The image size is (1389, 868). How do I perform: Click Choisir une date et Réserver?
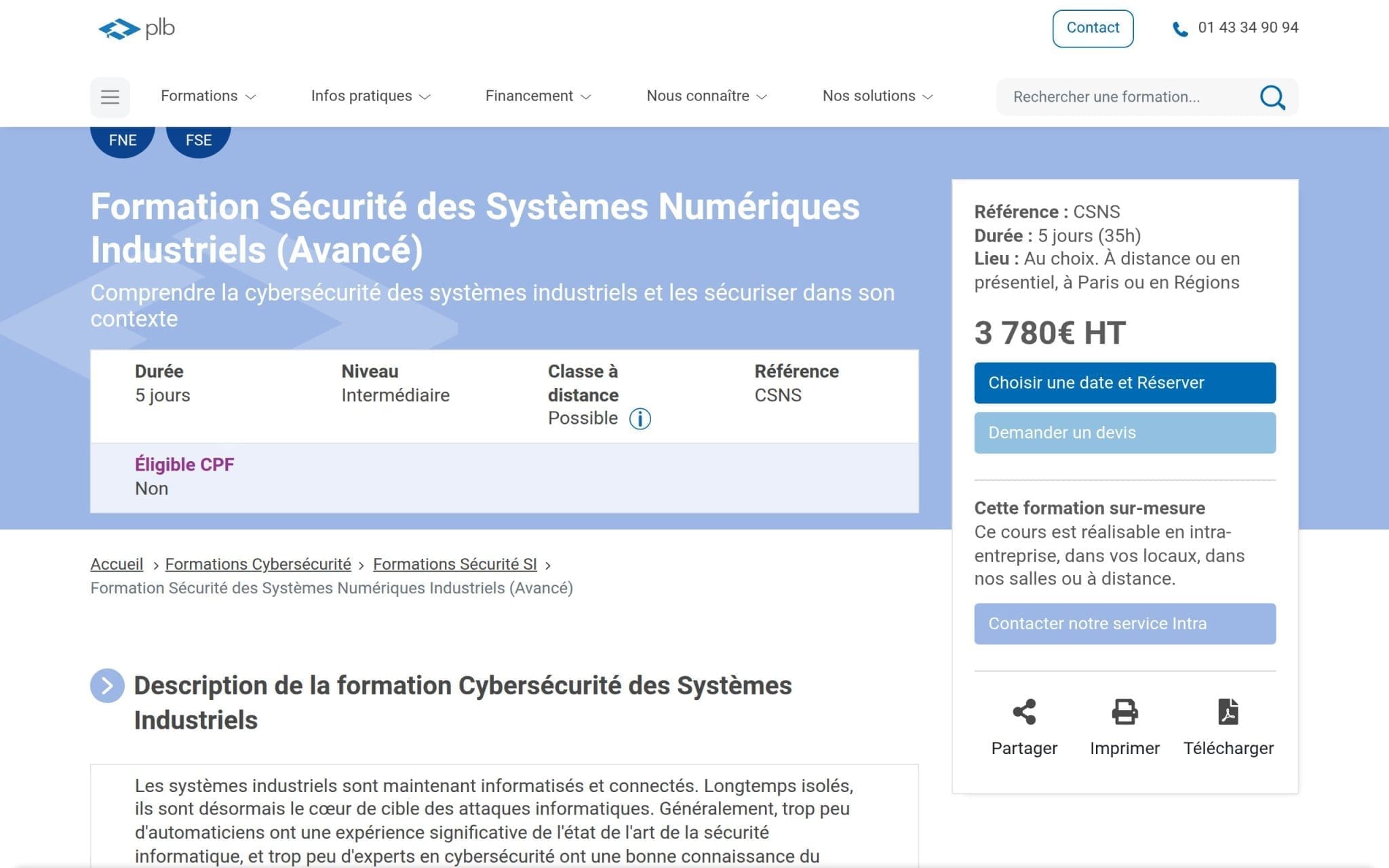tap(1124, 383)
